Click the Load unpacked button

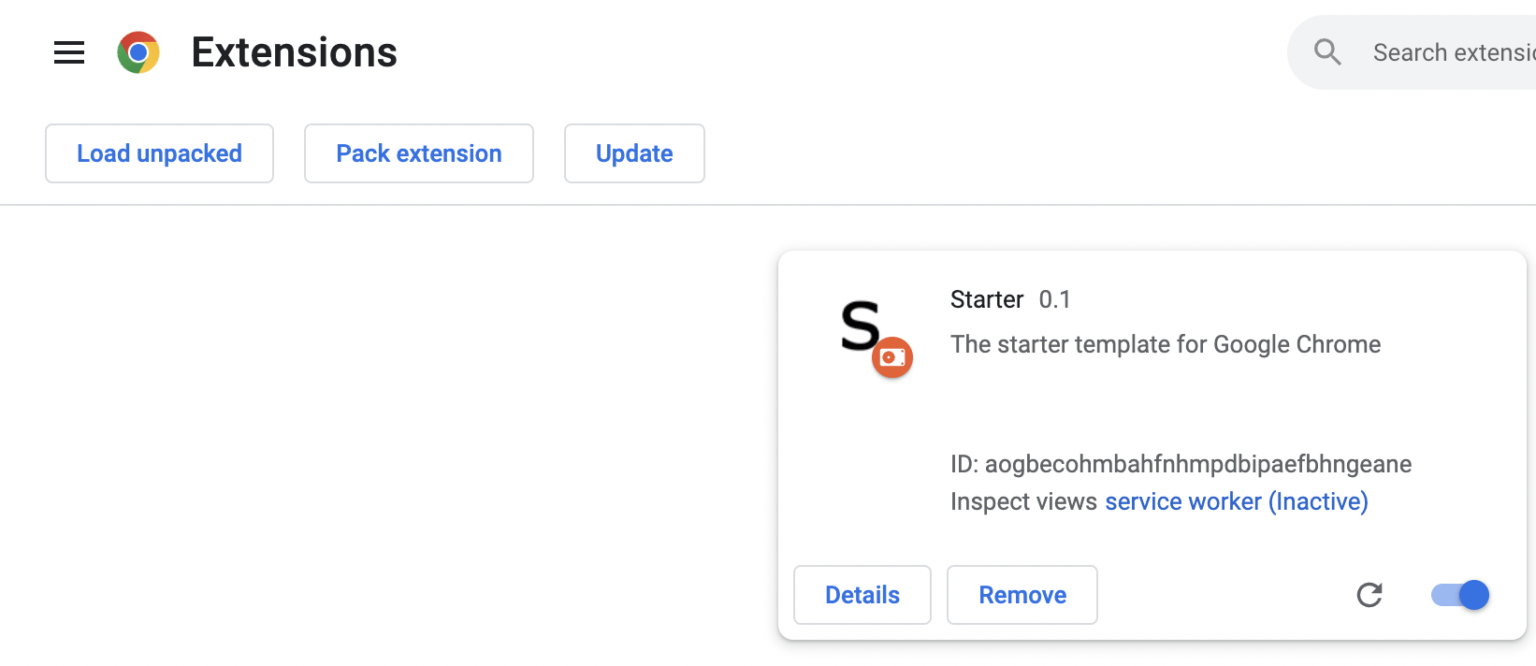[x=159, y=153]
